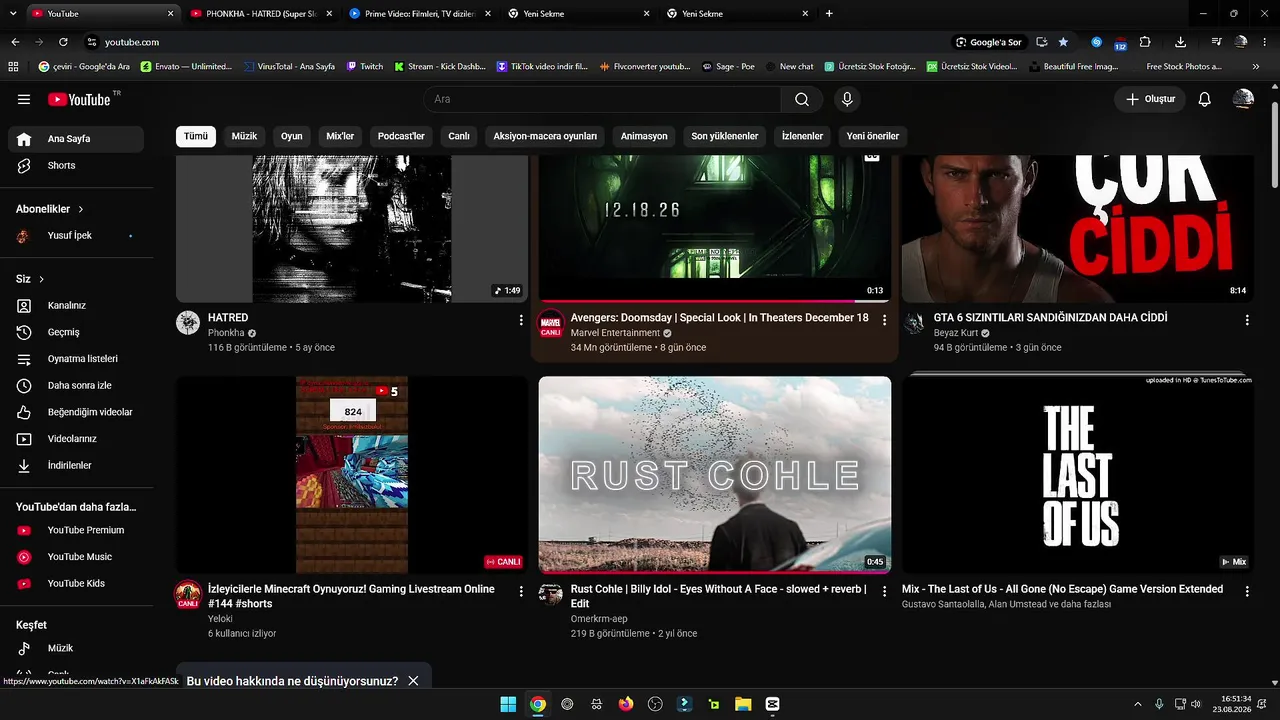
Task: Click the Ara search input field
Action: (603, 99)
